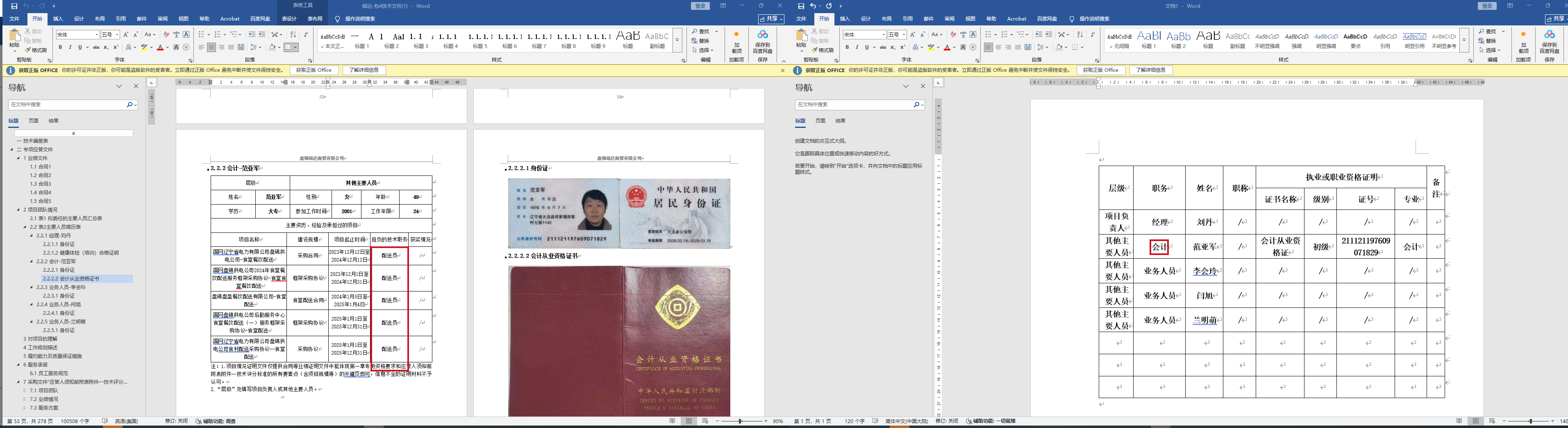Open the 审阅 tab in the 文档1 window
This screenshot has width=1568, height=428.
pos(950,19)
